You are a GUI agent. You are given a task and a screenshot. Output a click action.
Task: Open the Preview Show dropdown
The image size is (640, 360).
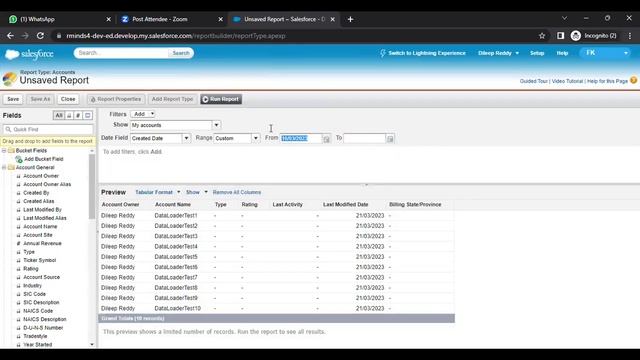(197, 192)
